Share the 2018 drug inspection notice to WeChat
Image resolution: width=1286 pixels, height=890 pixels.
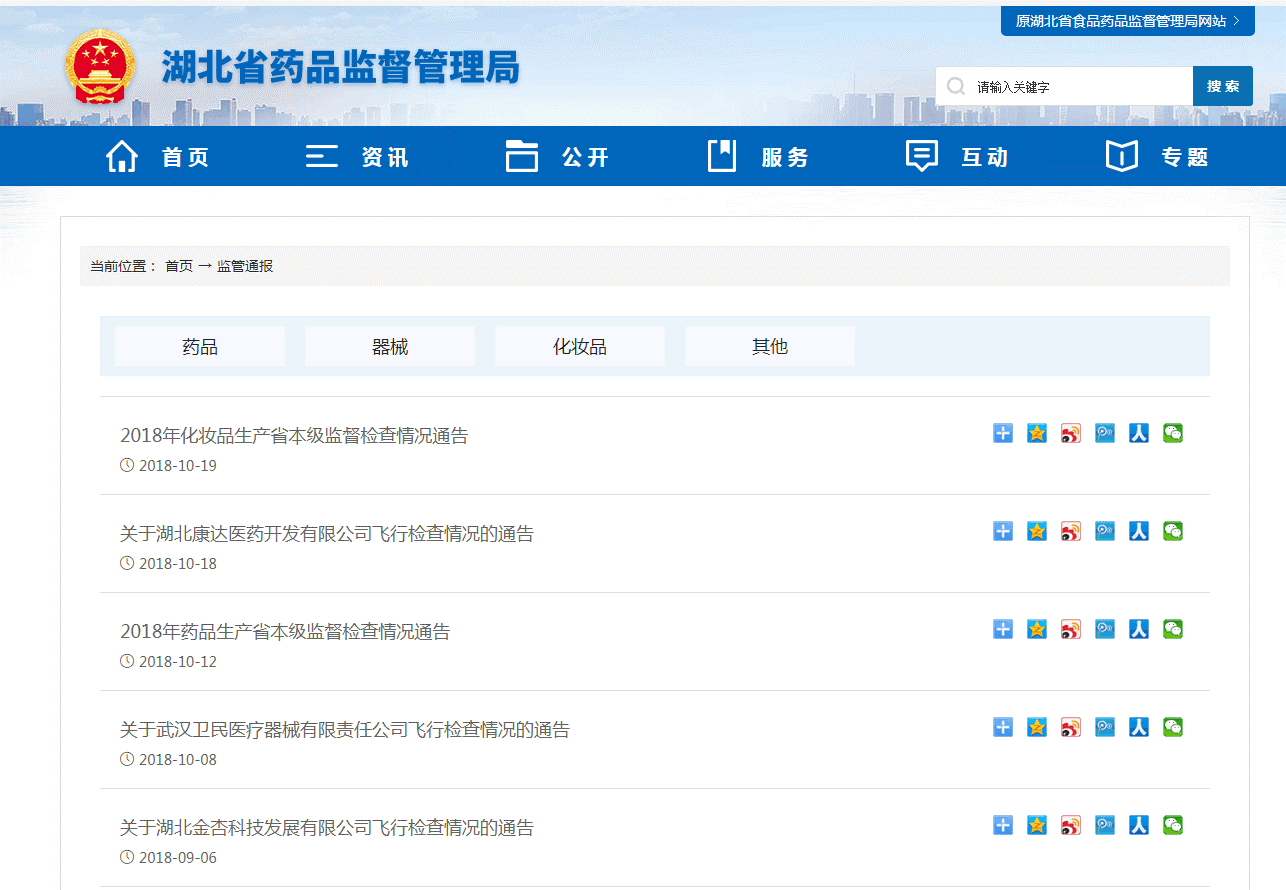click(x=1173, y=629)
